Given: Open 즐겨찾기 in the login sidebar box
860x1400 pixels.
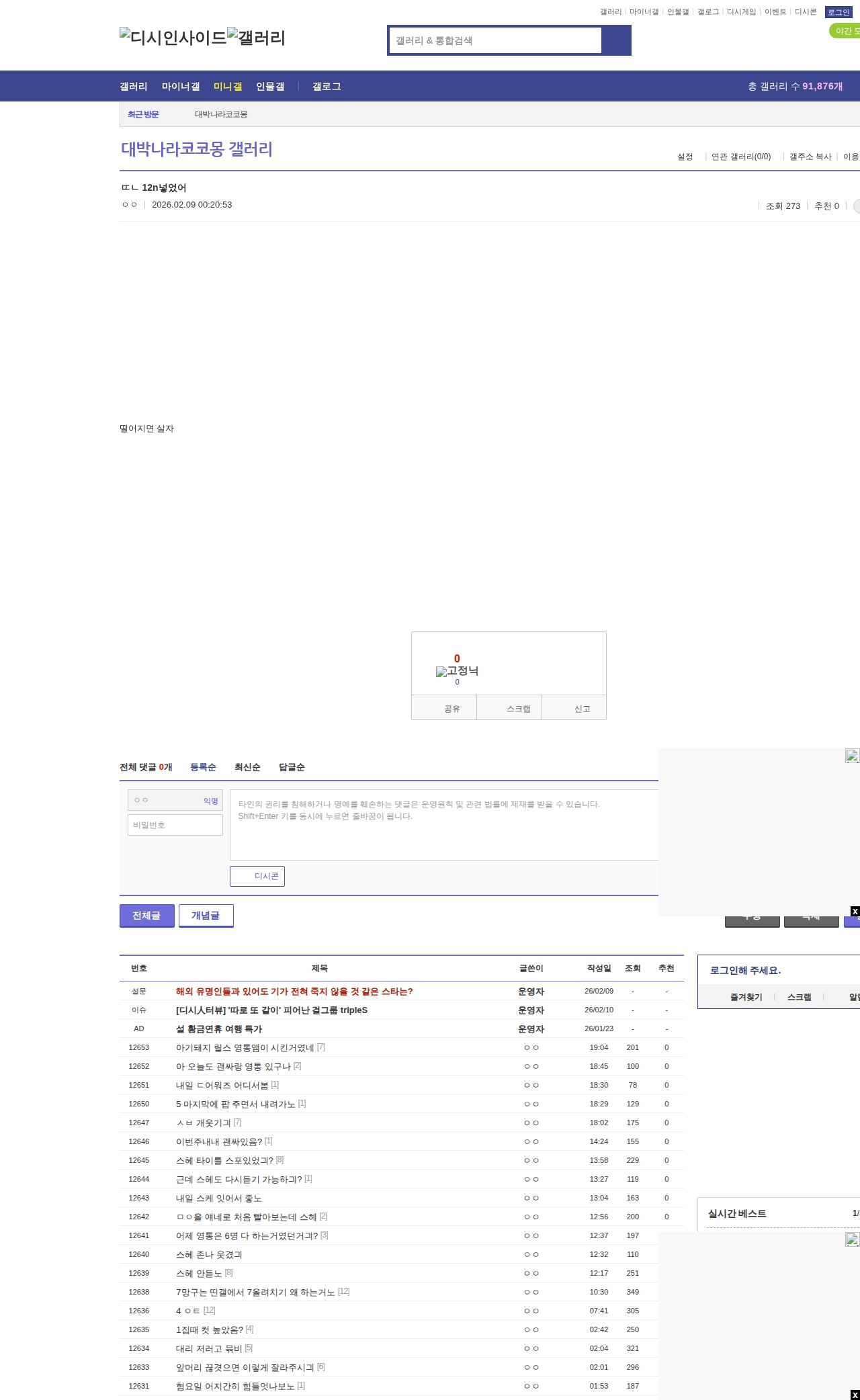Looking at the screenshot, I should pyautogui.click(x=746, y=997).
